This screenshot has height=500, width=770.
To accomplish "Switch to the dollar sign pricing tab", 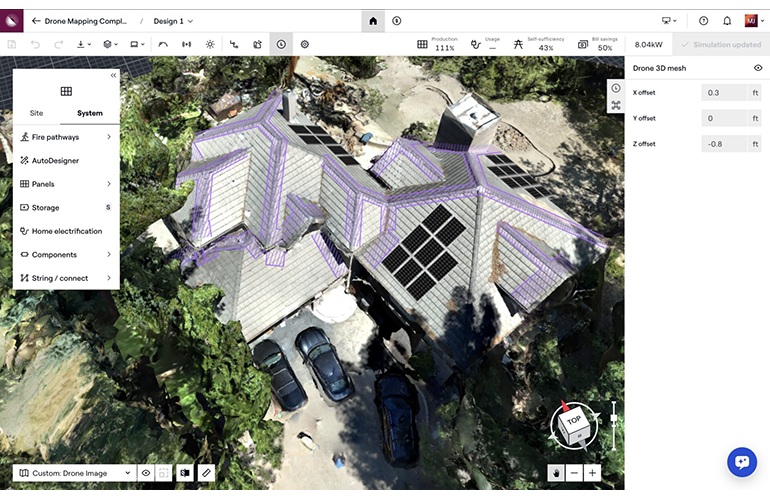I will pyautogui.click(x=397, y=21).
